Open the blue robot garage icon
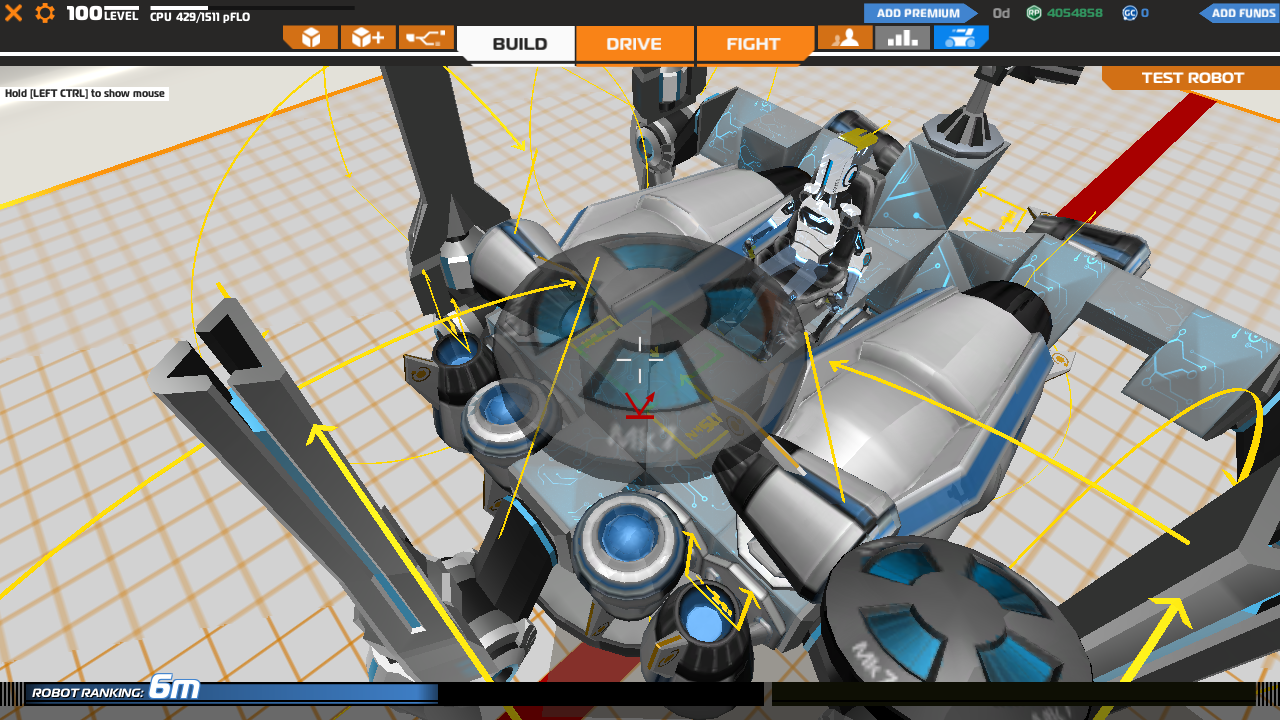1280x720 pixels. point(961,38)
